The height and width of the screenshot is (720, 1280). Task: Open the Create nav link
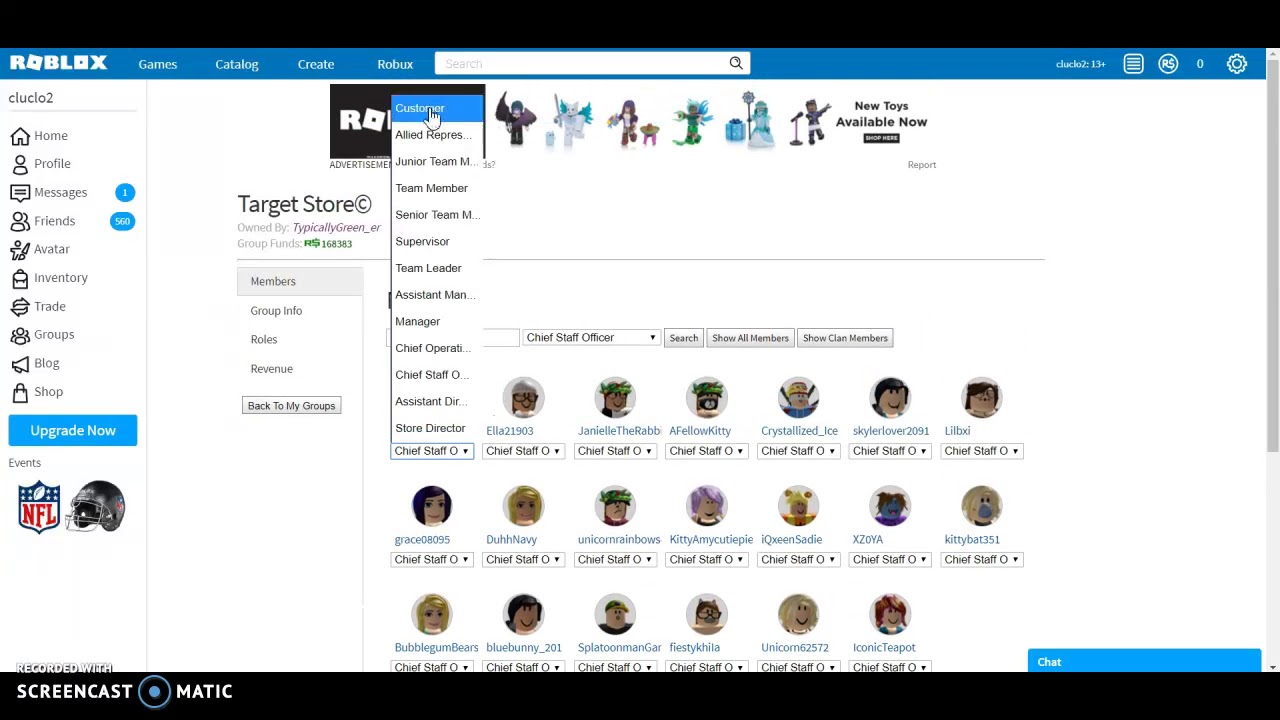click(316, 64)
